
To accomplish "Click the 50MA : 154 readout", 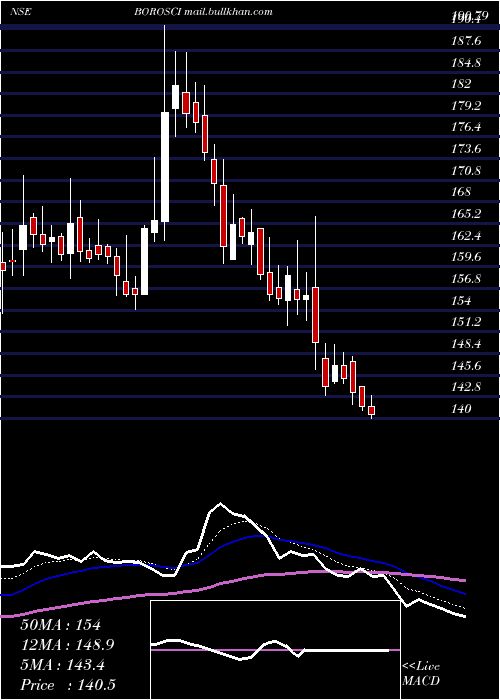I will (x=61, y=625).
